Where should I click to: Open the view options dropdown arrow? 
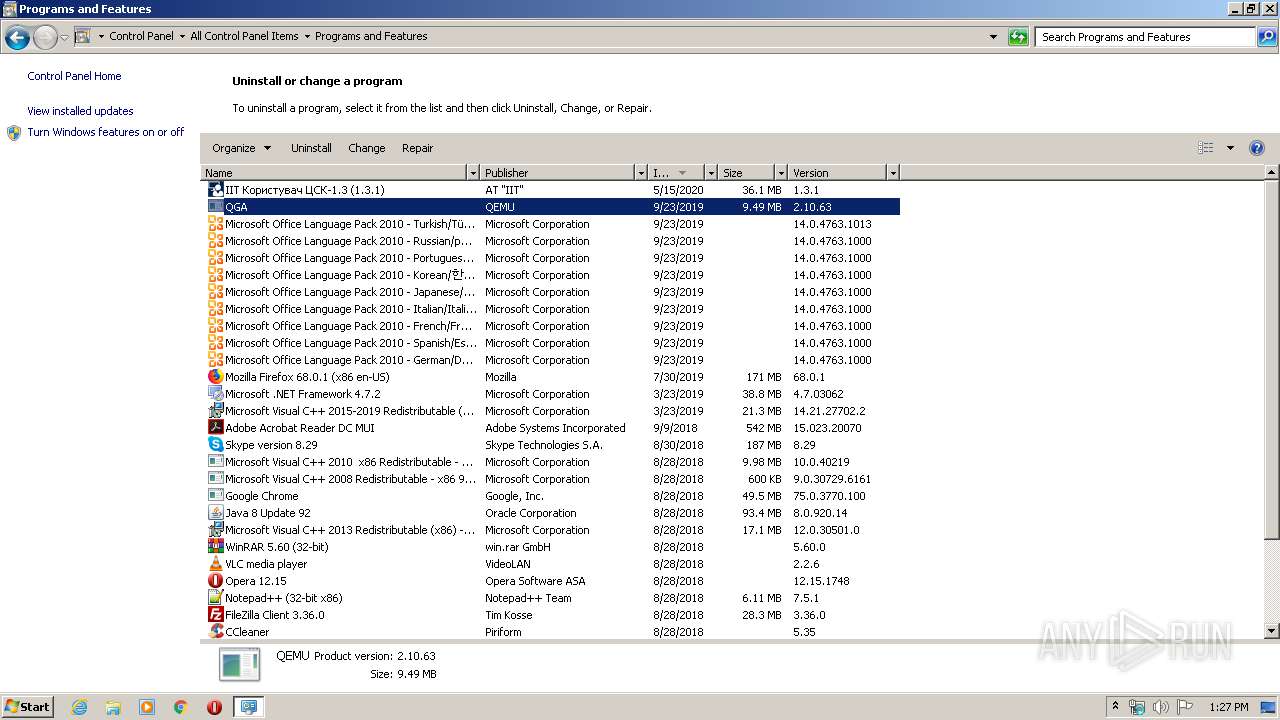coord(1230,148)
